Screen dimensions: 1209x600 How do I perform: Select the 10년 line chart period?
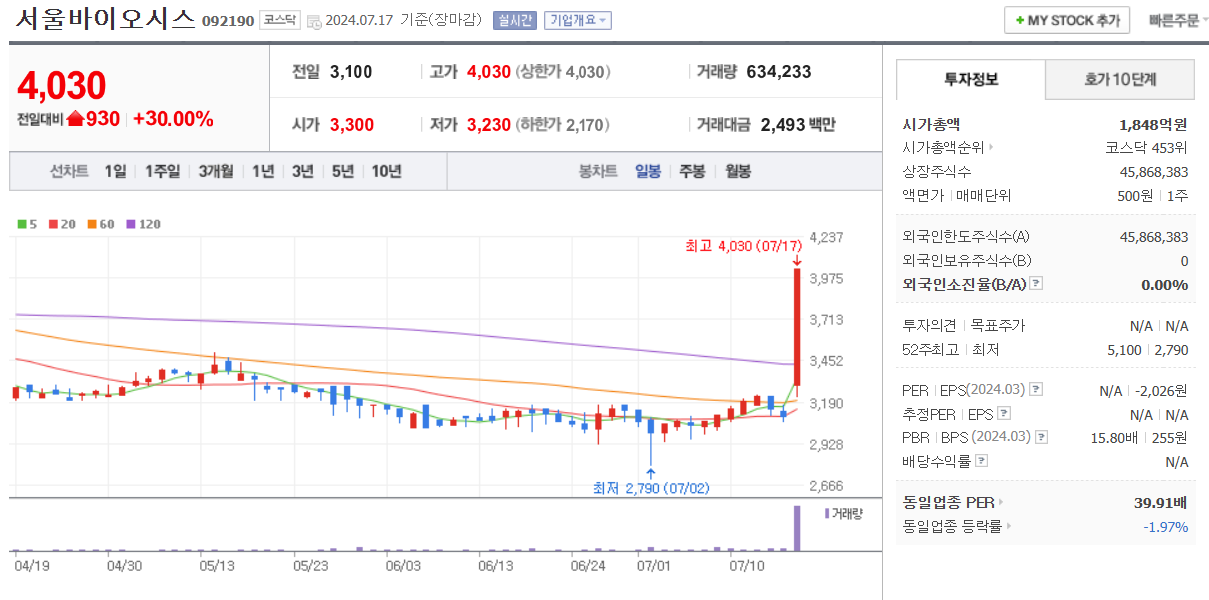pos(386,171)
